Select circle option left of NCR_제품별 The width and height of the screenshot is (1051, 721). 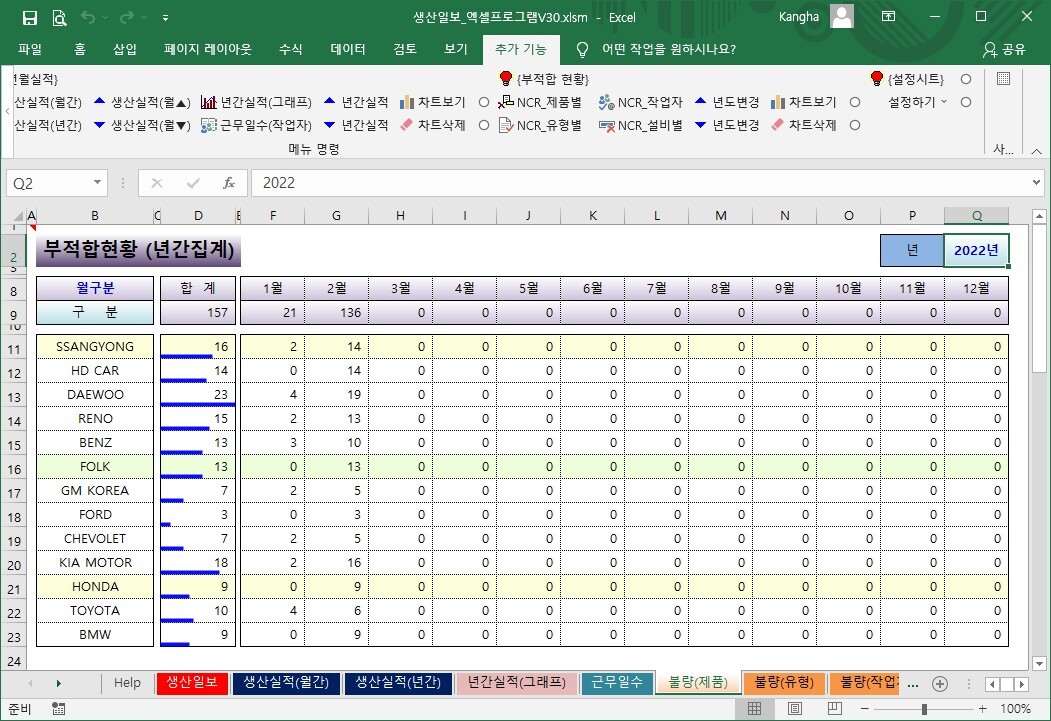(x=484, y=102)
